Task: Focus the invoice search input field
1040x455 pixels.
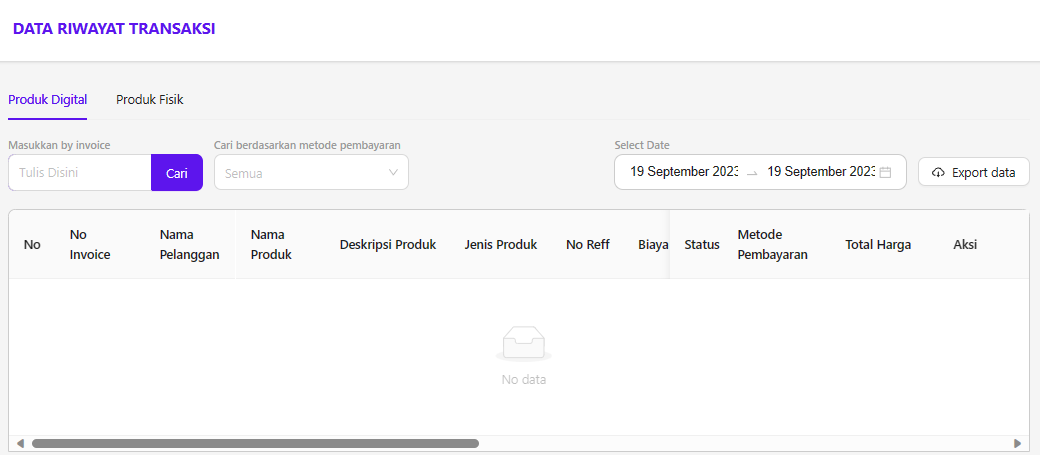Action: tap(80, 173)
